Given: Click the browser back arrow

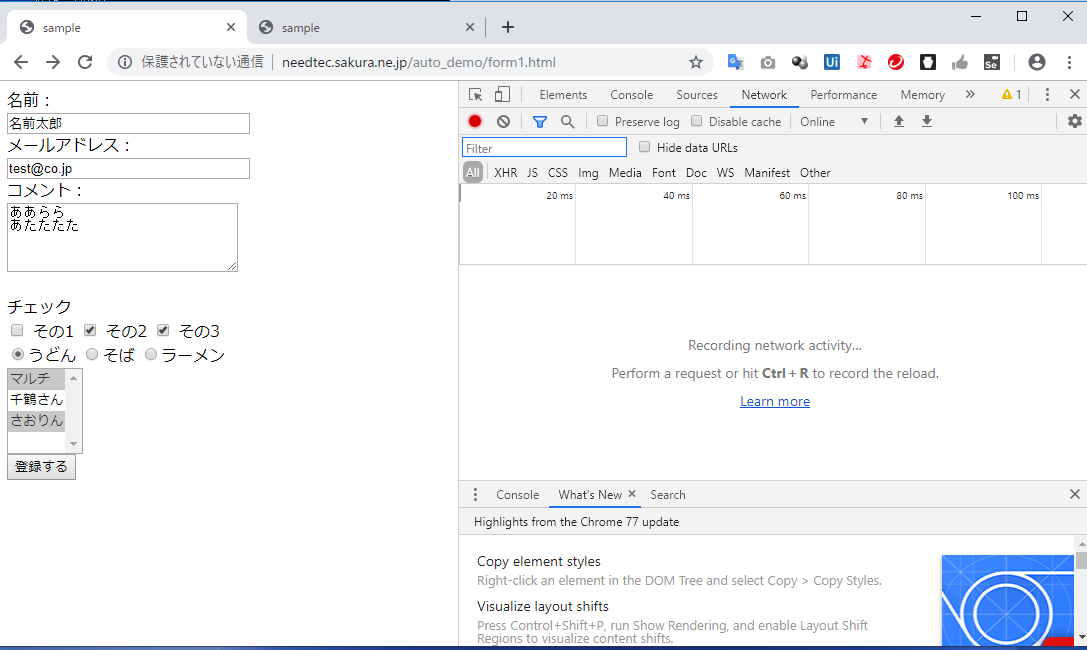Looking at the screenshot, I should coord(21,62).
